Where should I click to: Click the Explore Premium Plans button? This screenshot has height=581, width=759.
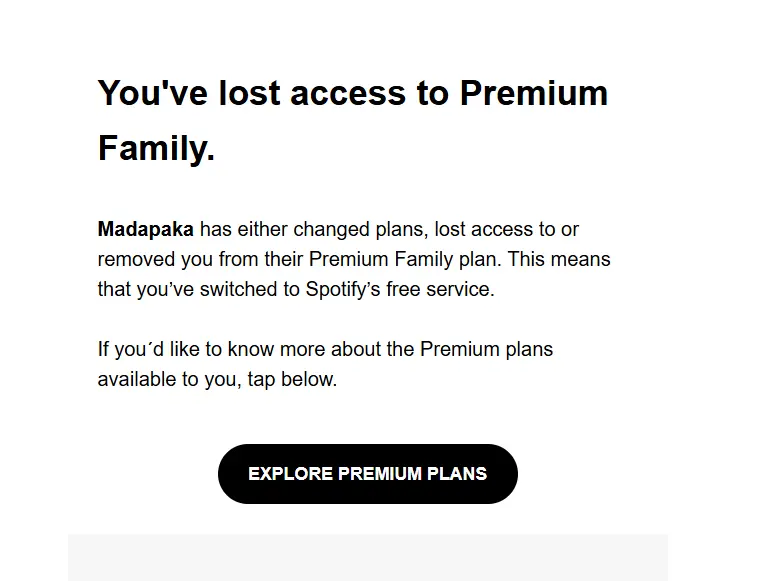click(368, 474)
